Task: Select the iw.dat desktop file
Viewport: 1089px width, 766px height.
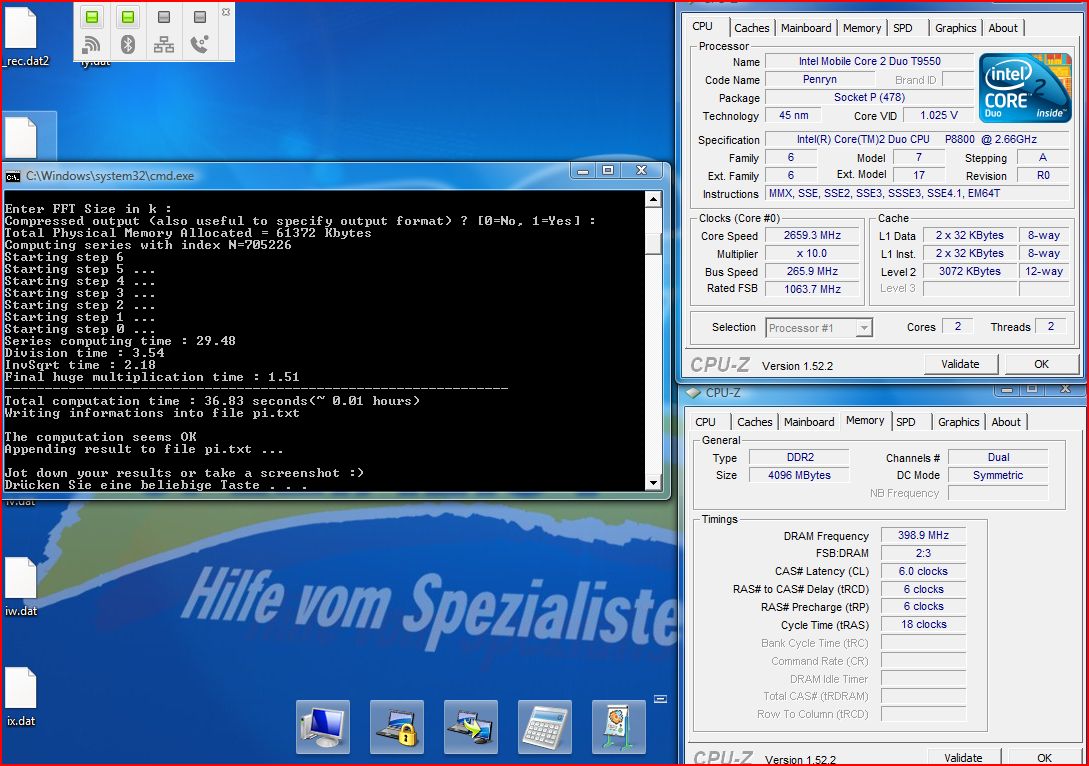Action: (x=21, y=587)
